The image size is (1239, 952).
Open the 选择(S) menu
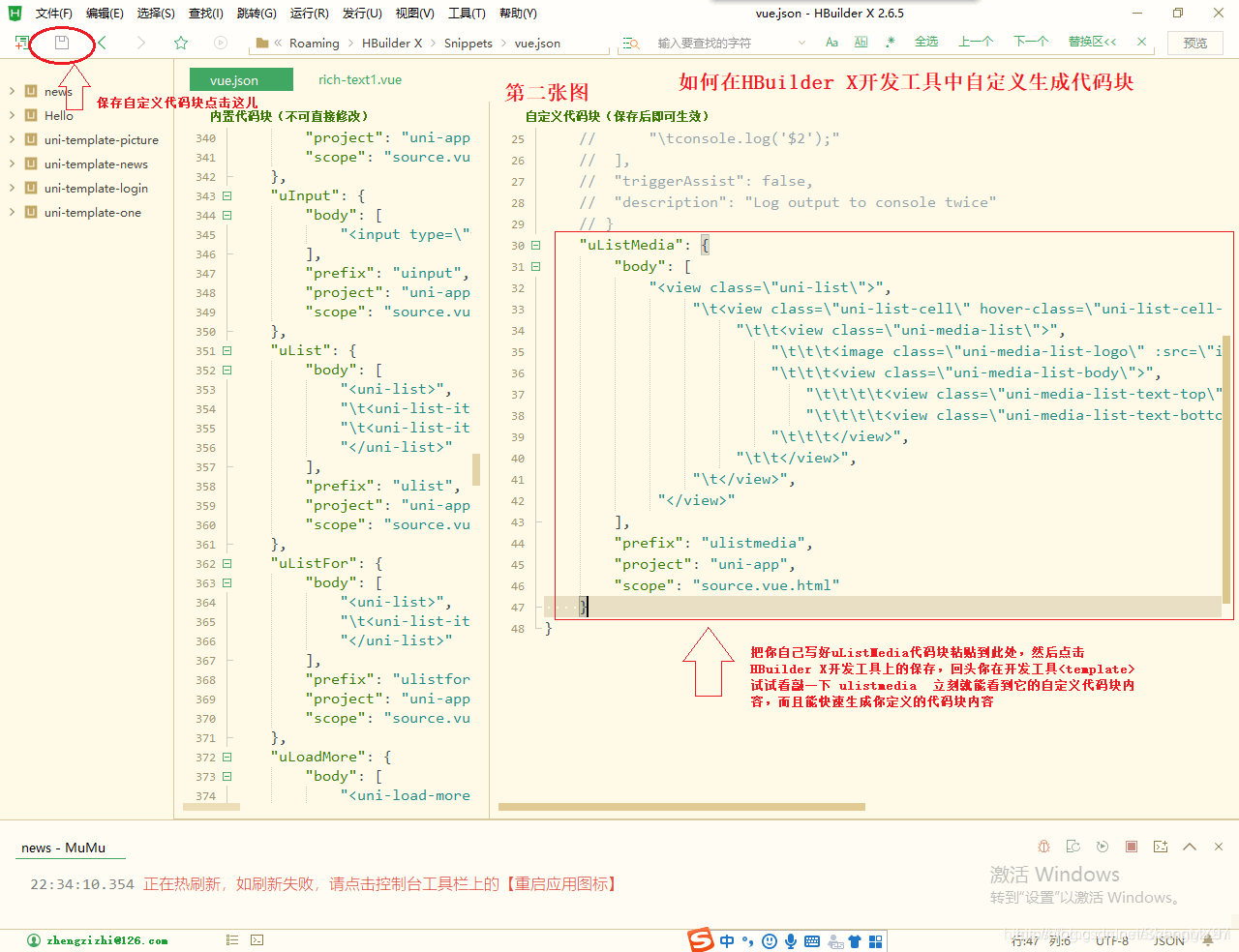pyautogui.click(x=156, y=13)
